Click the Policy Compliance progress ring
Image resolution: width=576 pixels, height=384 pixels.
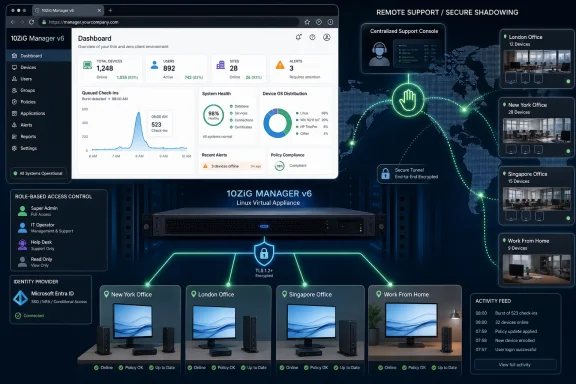pyautogui.click(x=280, y=166)
